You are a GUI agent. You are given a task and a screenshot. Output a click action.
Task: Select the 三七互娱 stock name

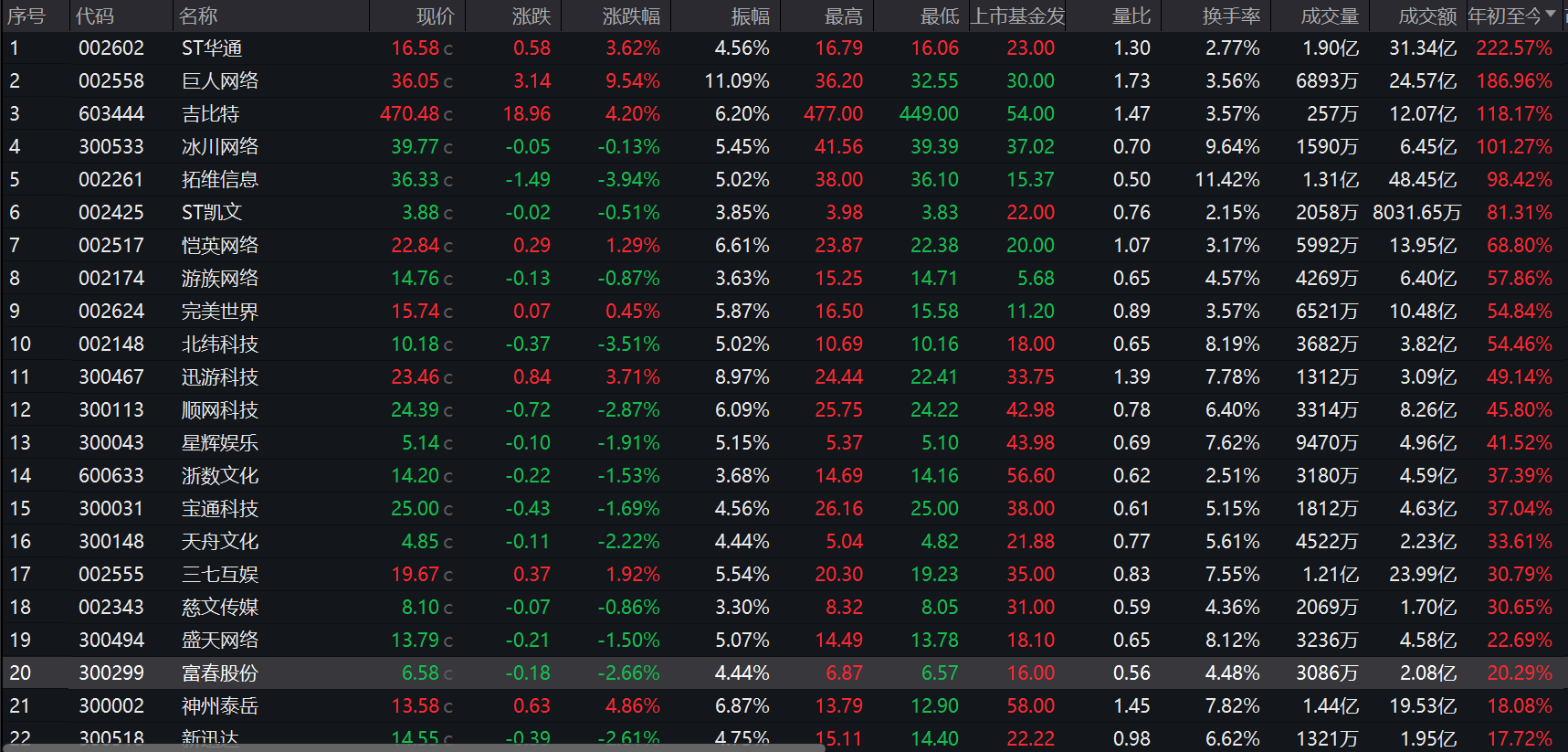pyautogui.click(x=220, y=574)
